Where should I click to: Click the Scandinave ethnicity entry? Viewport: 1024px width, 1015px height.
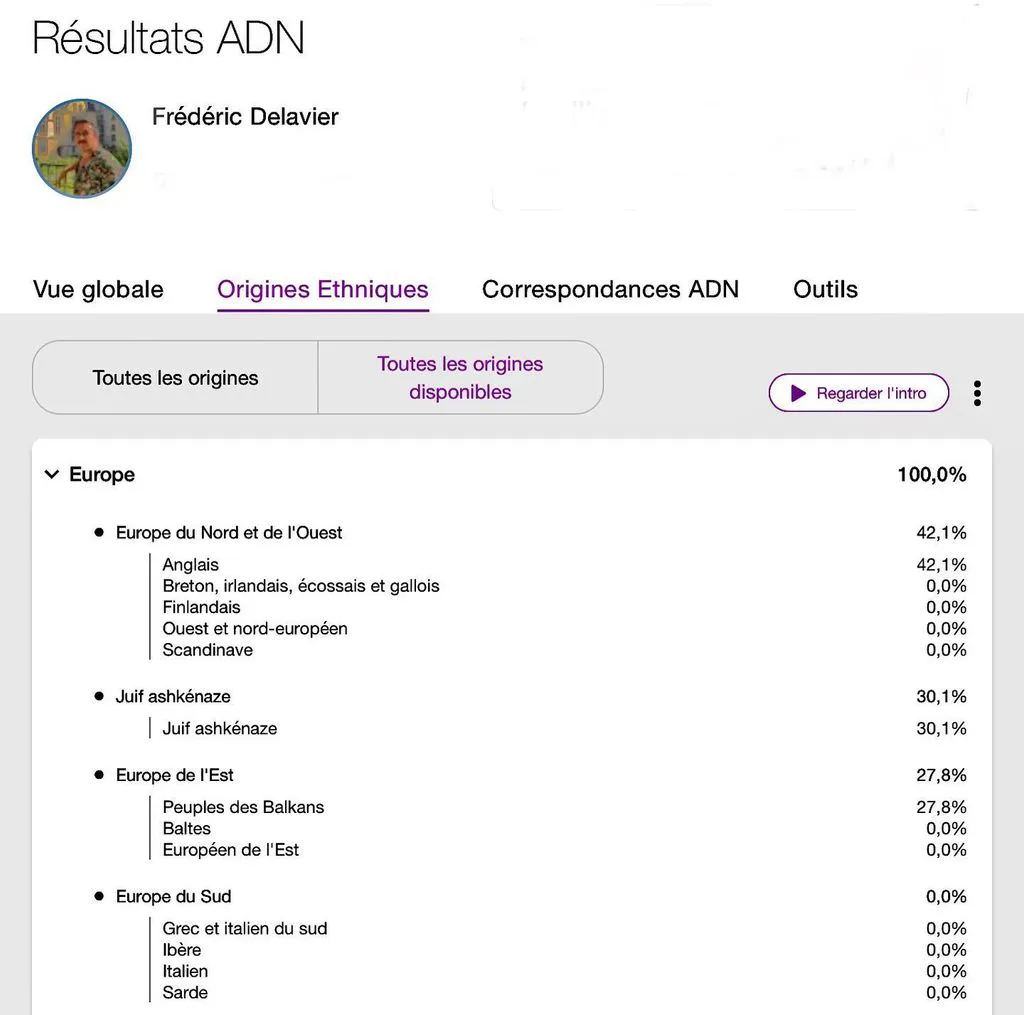pos(207,650)
